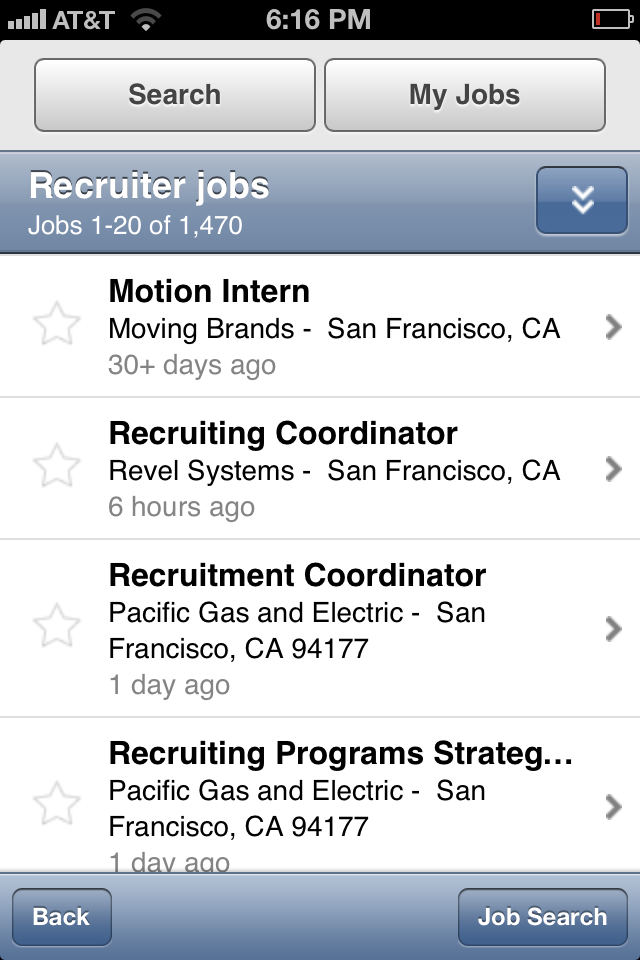The height and width of the screenshot is (960, 640).
Task: Star the Recruitment Coordinator job
Action: point(56,627)
